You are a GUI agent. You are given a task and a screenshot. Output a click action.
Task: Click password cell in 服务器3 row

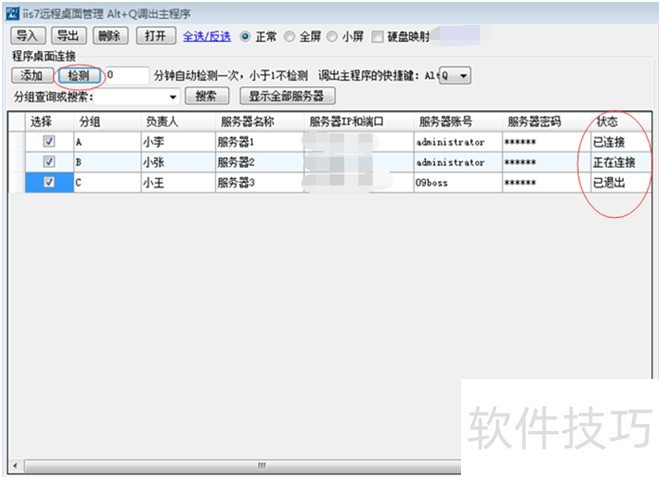pyautogui.click(x=546, y=182)
